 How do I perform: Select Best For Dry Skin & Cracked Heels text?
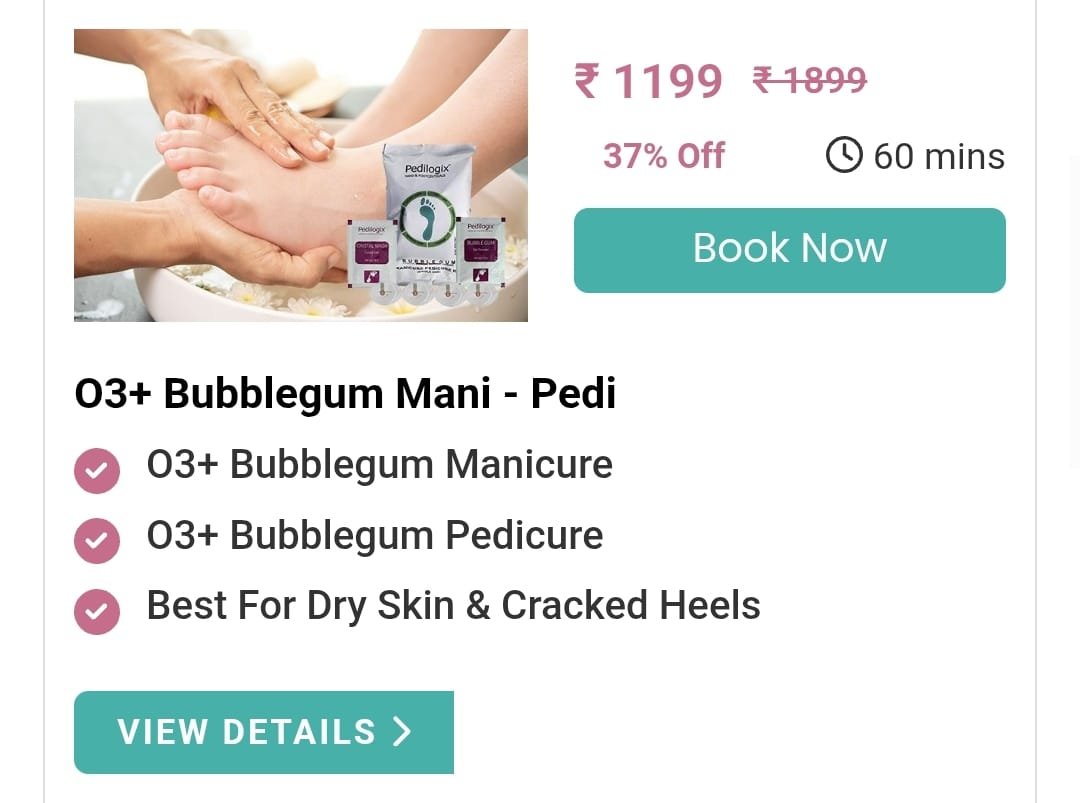pyautogui.click(x=453, y=605)
